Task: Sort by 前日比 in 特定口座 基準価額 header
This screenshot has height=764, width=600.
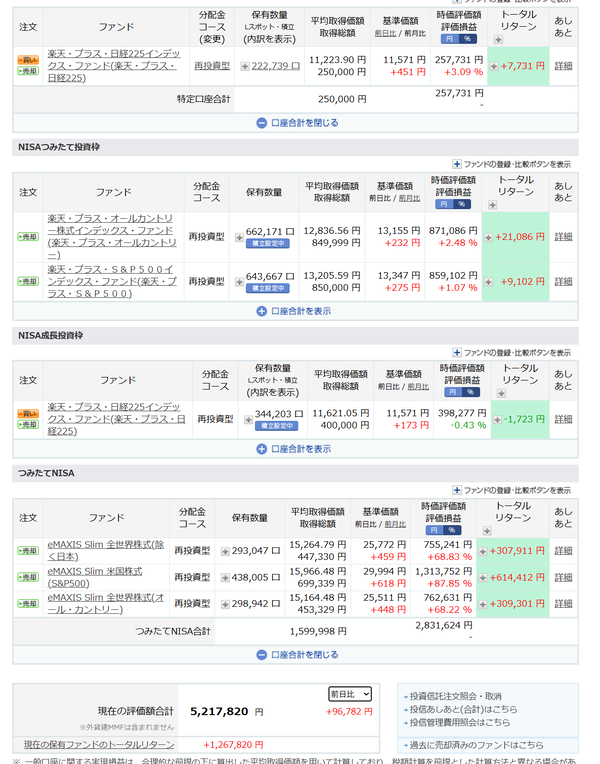Action: pos(385,34)
